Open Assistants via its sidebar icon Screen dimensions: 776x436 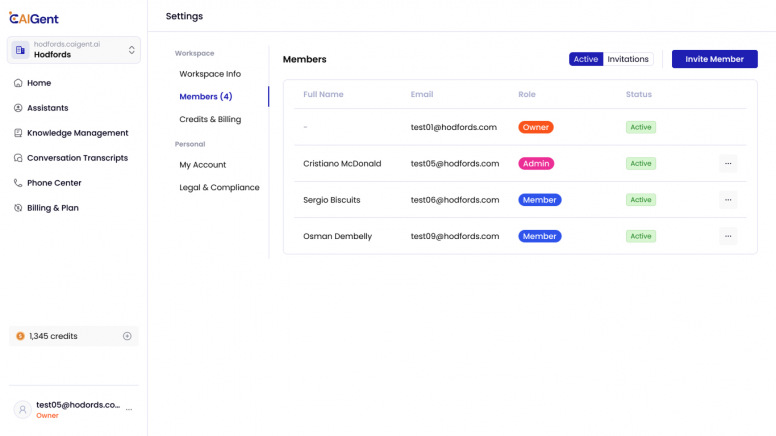[18, 108]
